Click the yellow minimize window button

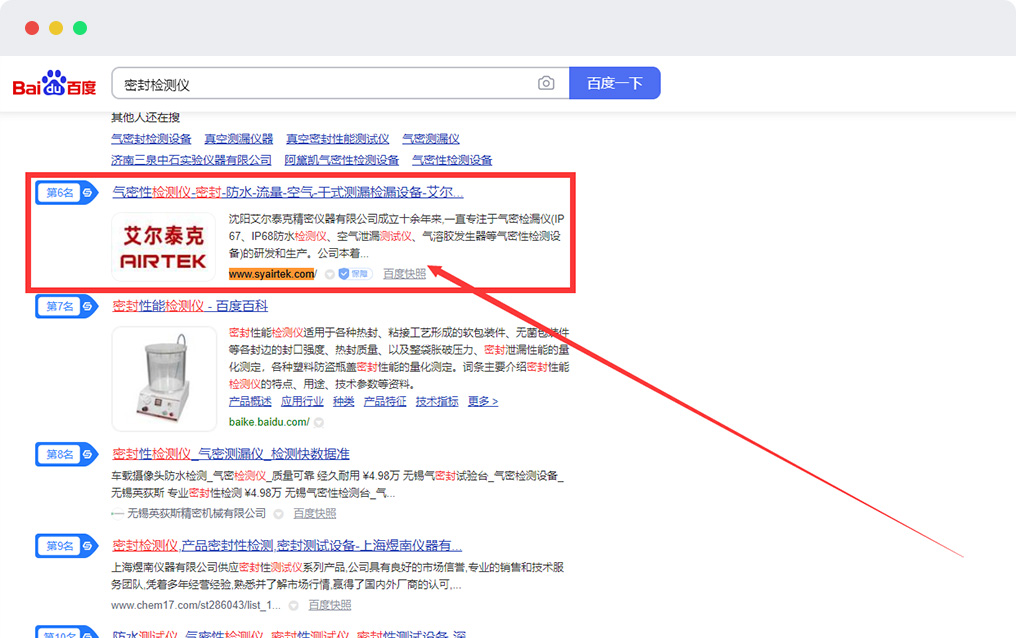click(x=56, y=28)
